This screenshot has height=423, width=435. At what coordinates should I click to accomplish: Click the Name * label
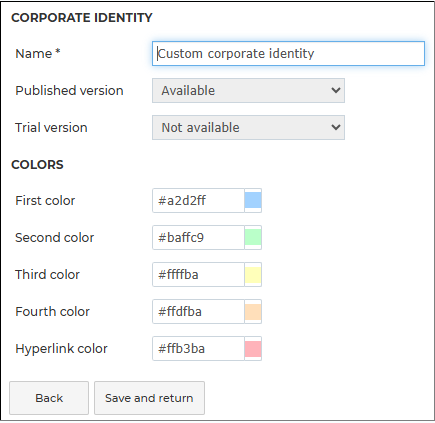(38, 54)
